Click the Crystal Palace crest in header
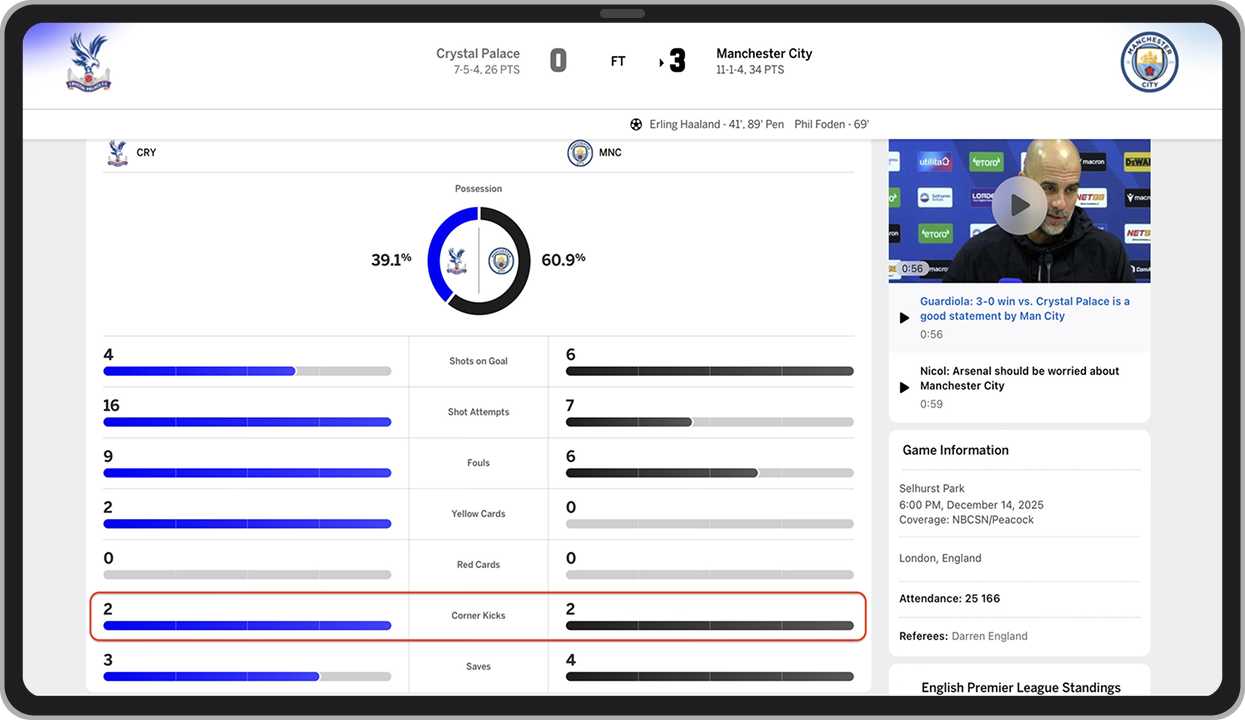The image size is (1245, 720). pos(88,63)
